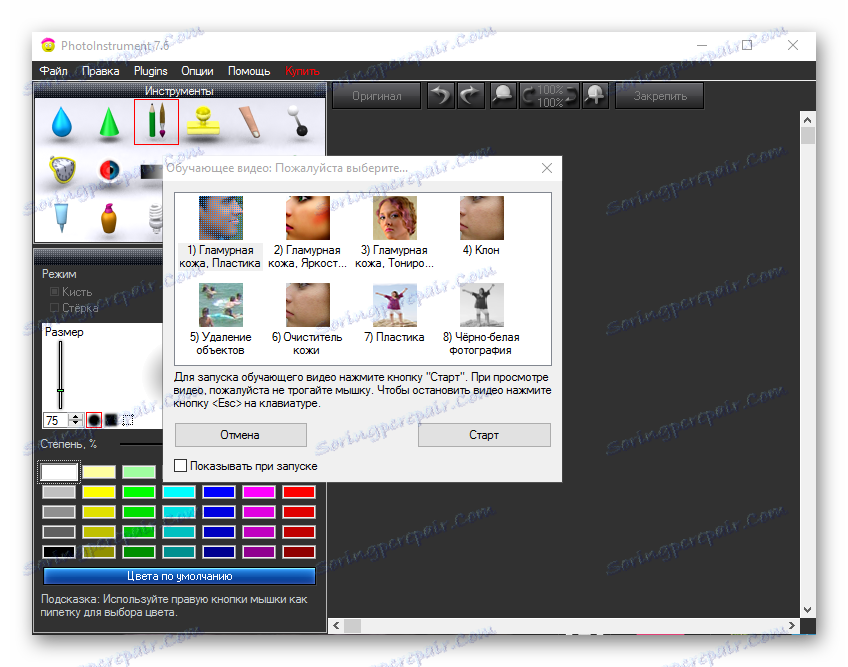Click the Оригинал button

376,96
